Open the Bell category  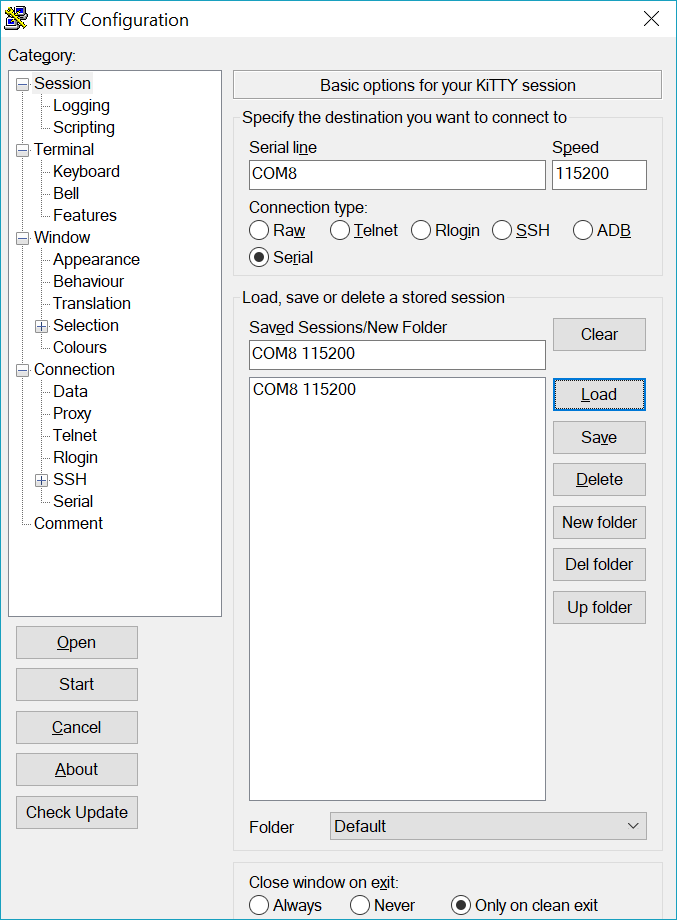tap(66, 194)
